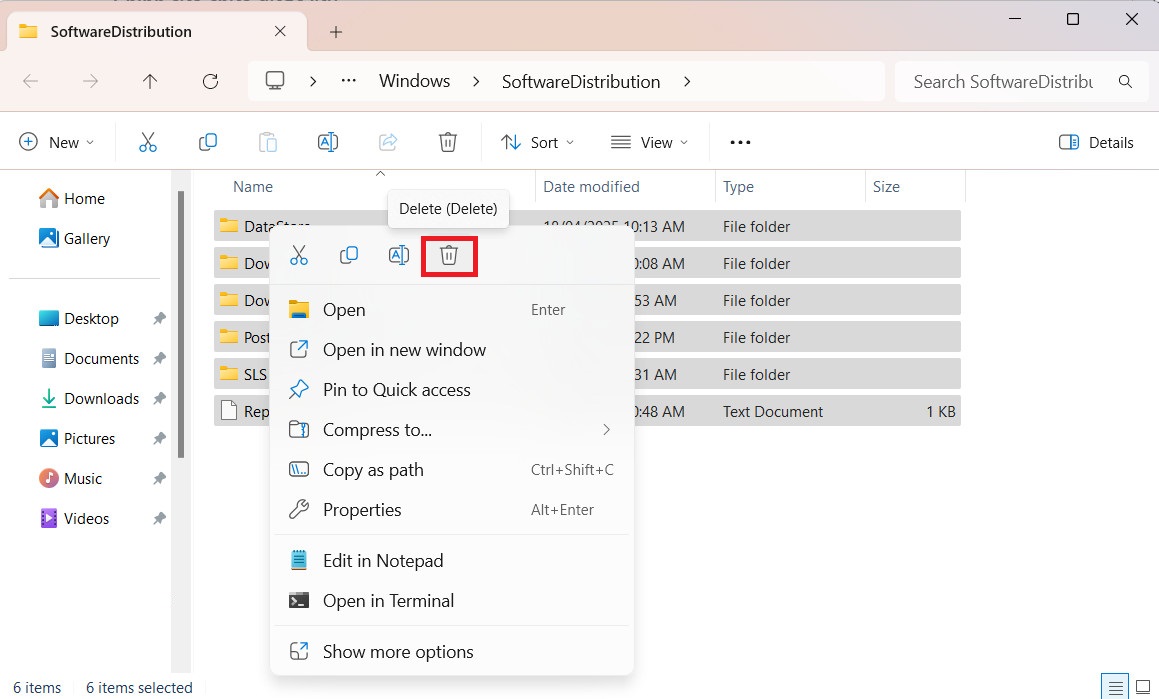Open the See more ellipsis in toolbar

[740, 143]
